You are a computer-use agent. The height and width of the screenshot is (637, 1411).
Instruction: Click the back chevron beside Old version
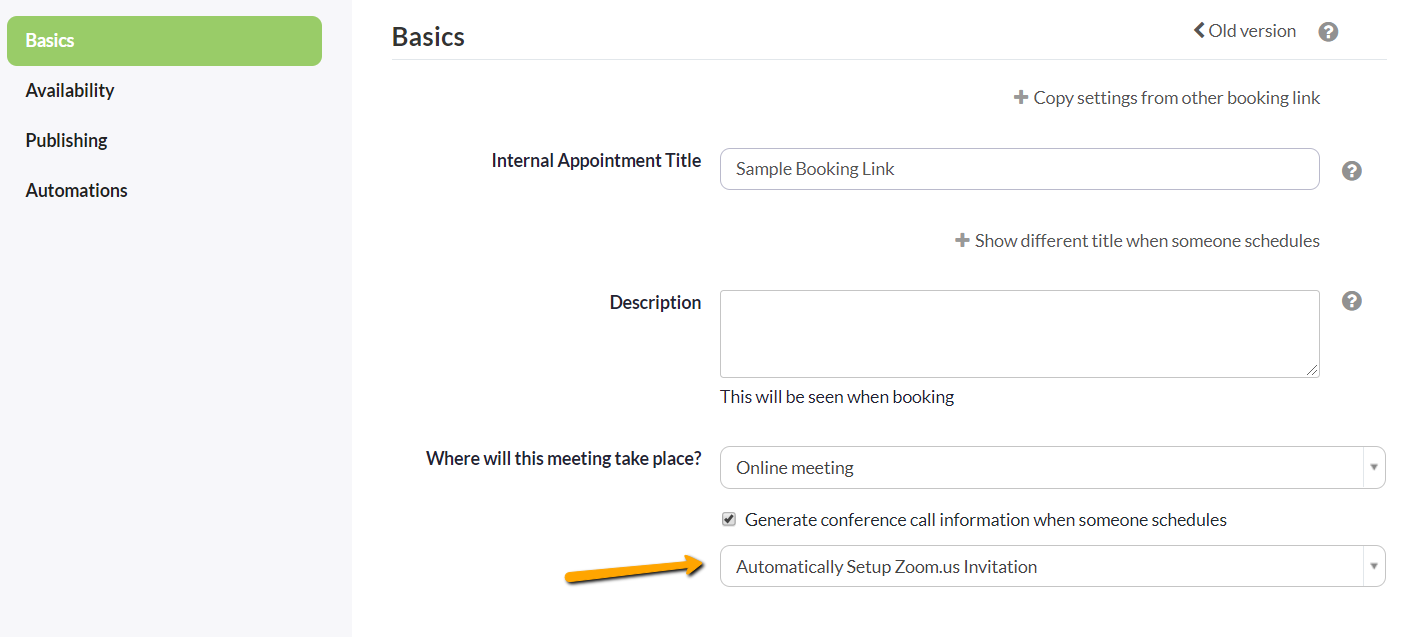point(1199,31)
